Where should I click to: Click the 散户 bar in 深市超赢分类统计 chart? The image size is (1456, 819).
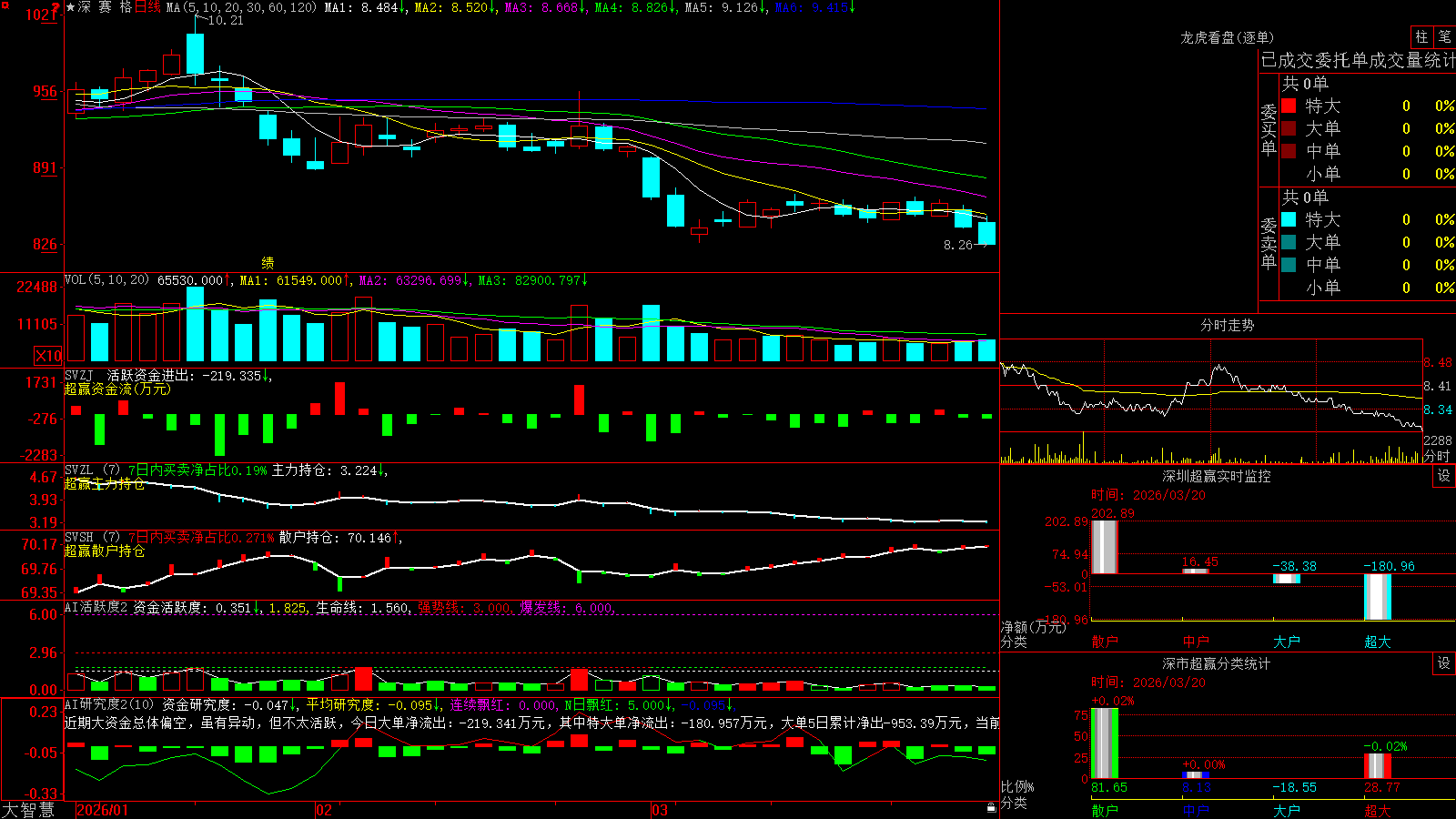[x=1104, y=743]
